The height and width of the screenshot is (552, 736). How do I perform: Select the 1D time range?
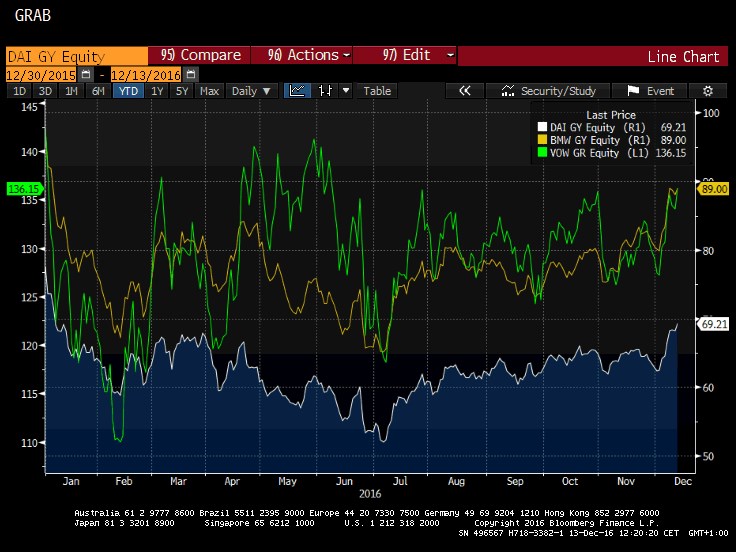click(19, 91)
